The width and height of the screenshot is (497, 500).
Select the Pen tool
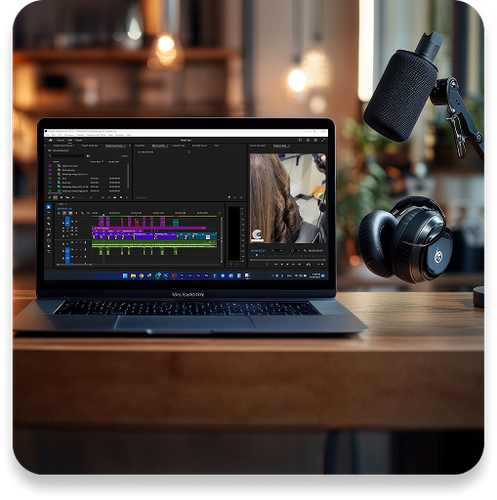(49, 235)
